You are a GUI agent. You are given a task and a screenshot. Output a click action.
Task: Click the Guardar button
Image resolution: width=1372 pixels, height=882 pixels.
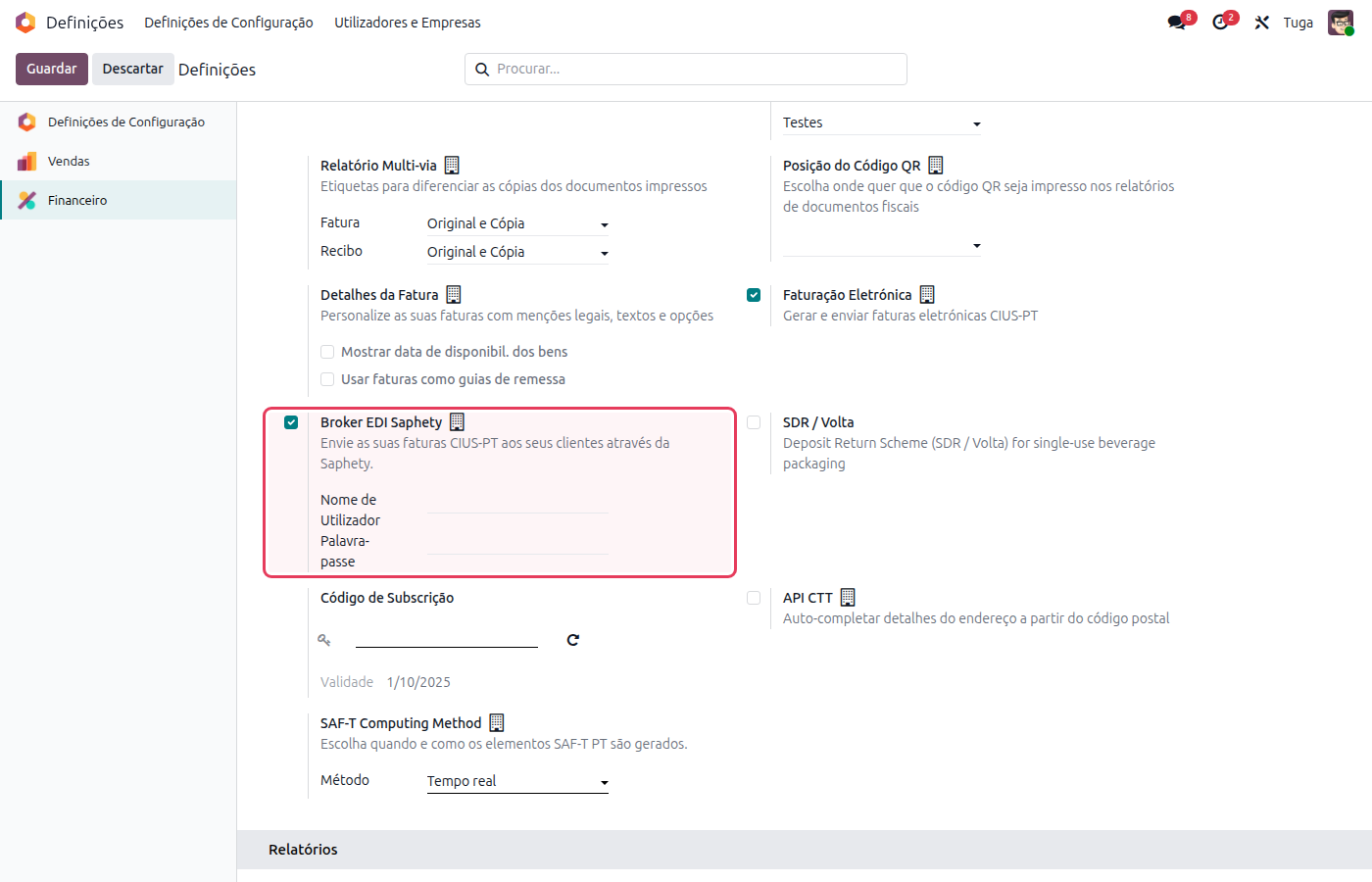pyautogui.click(x=52, y=69)
